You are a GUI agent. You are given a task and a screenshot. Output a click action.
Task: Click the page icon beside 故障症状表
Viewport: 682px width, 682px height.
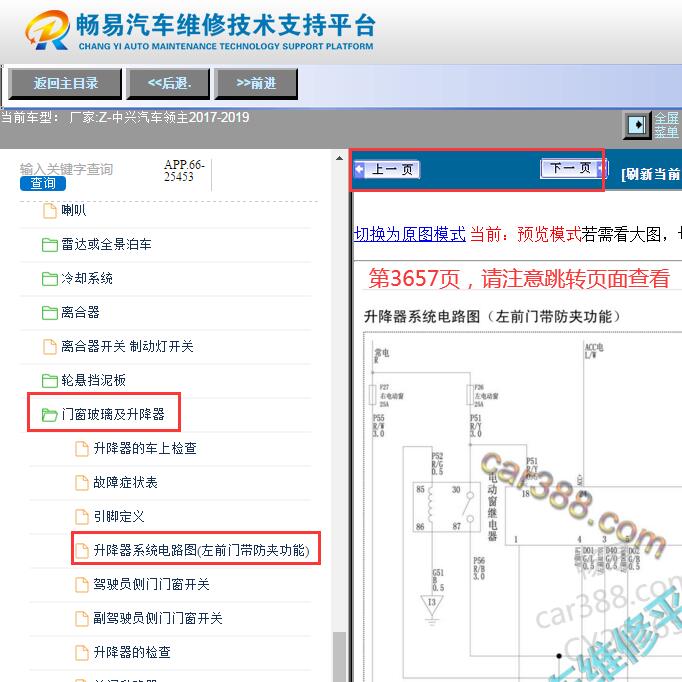82,482
